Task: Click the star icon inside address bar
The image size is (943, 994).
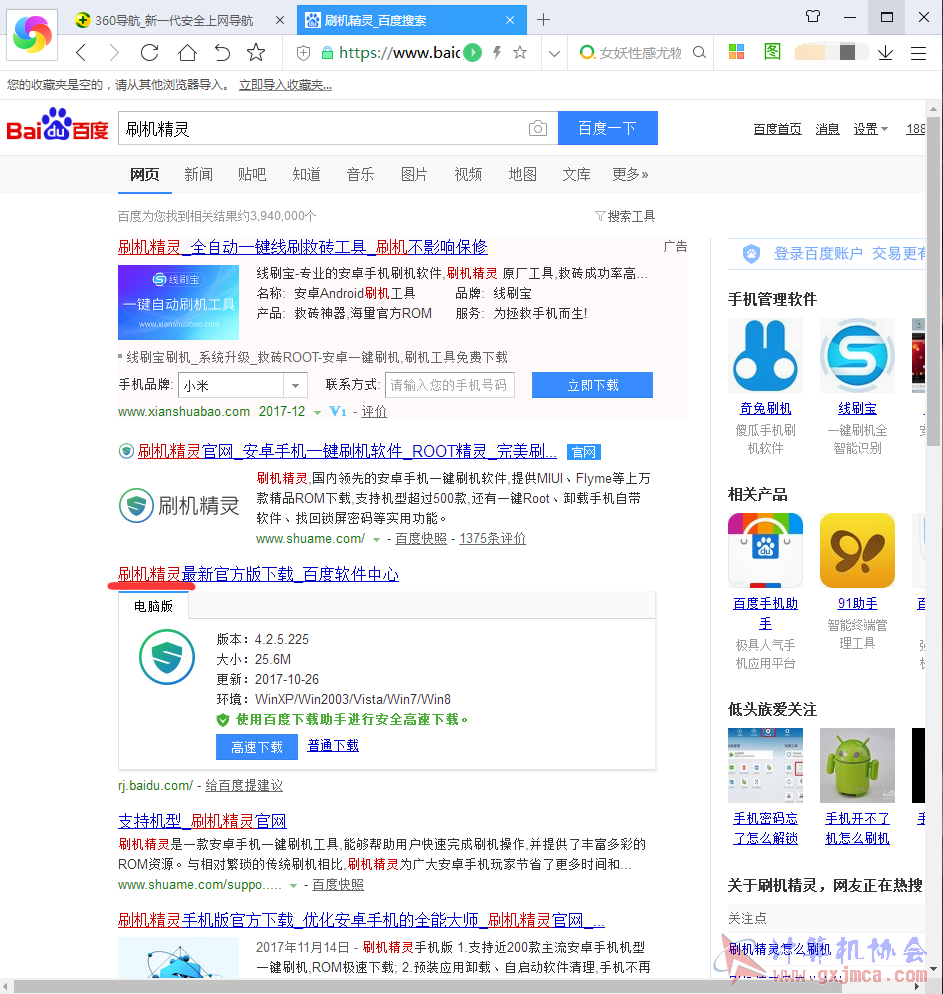Action: [520, 52]
